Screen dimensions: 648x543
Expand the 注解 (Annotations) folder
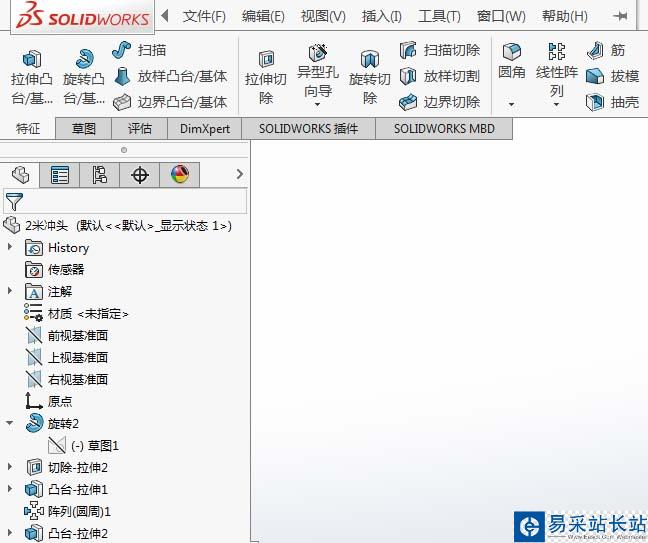click(x=10, y=291)
